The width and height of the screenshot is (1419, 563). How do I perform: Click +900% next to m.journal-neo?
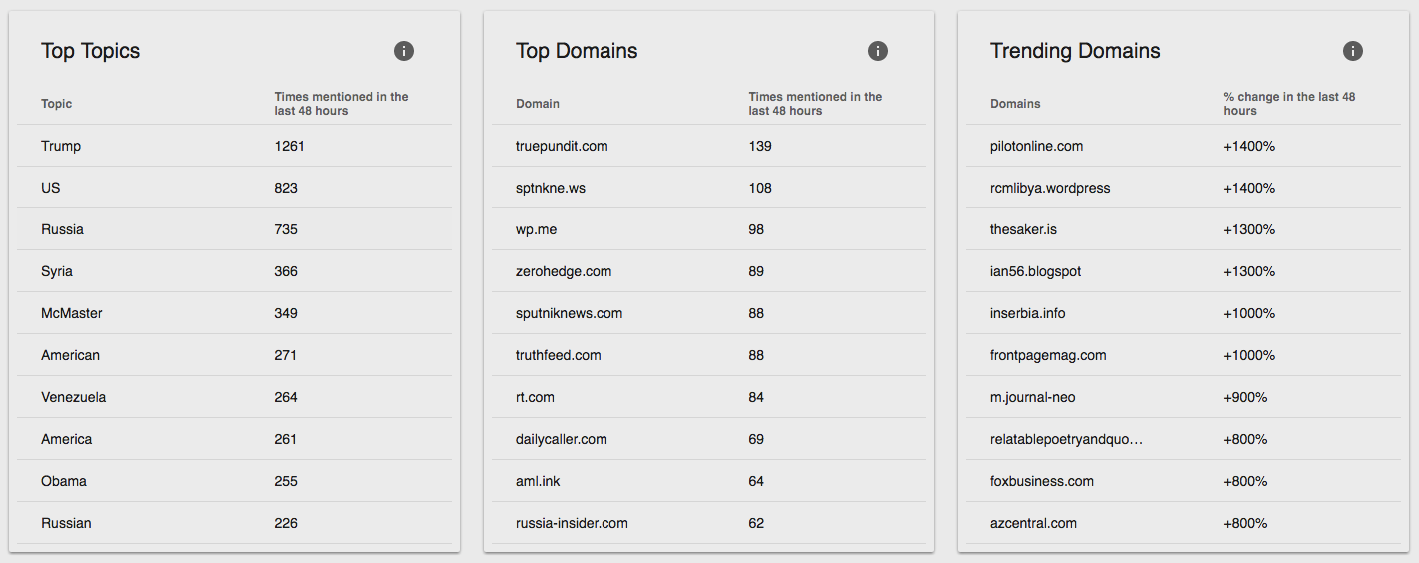pyautogui.click(x=1245, y=397)
